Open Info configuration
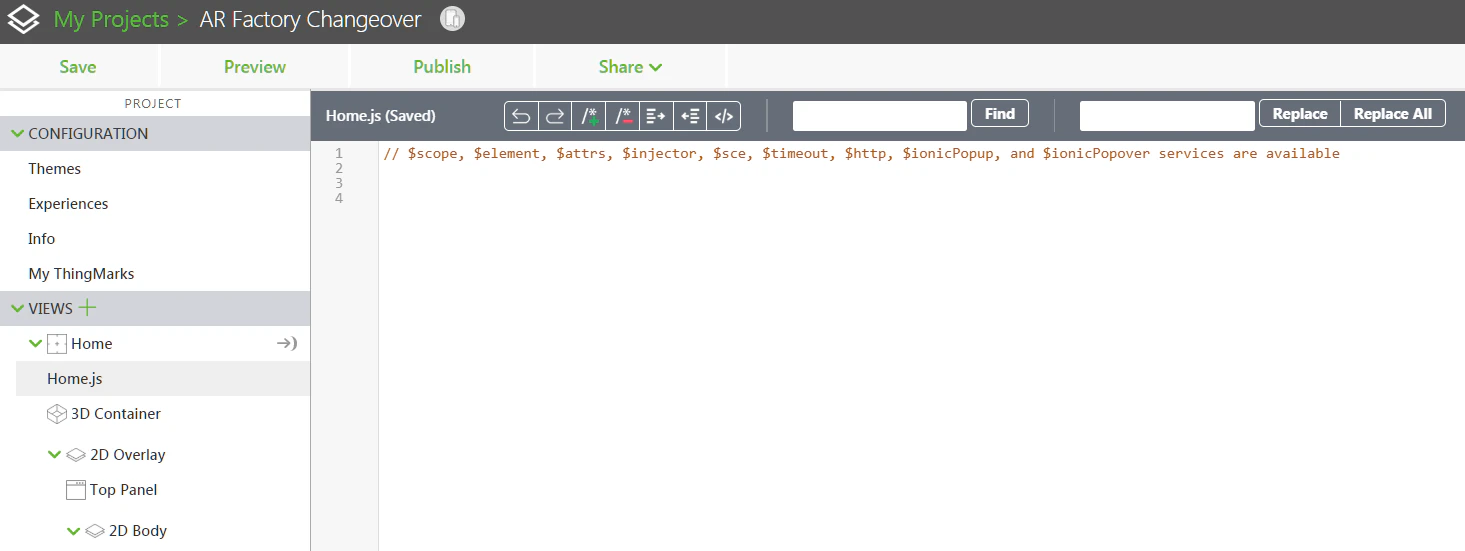 [42, 239]
